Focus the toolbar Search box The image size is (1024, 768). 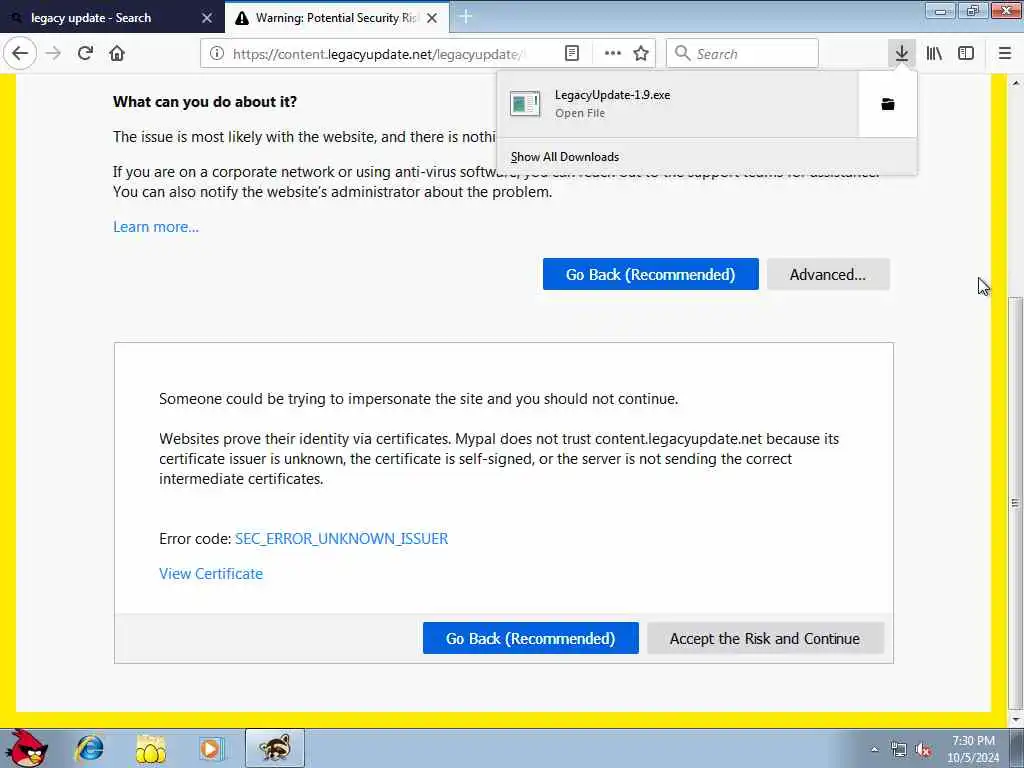point(742,54)
